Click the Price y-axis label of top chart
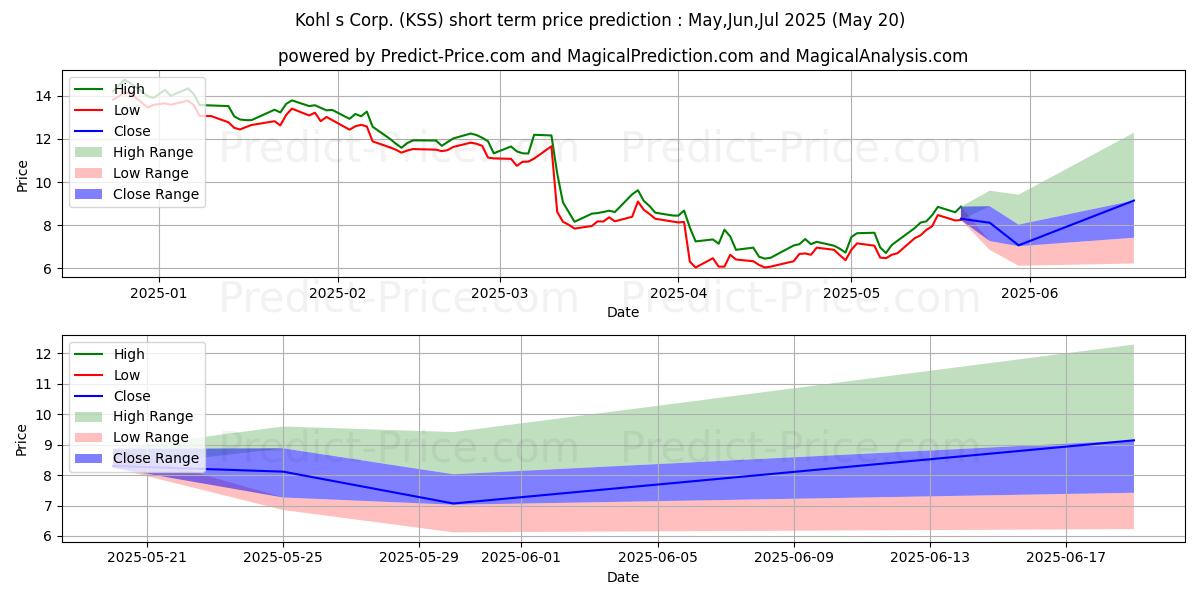 coord(23,175)
